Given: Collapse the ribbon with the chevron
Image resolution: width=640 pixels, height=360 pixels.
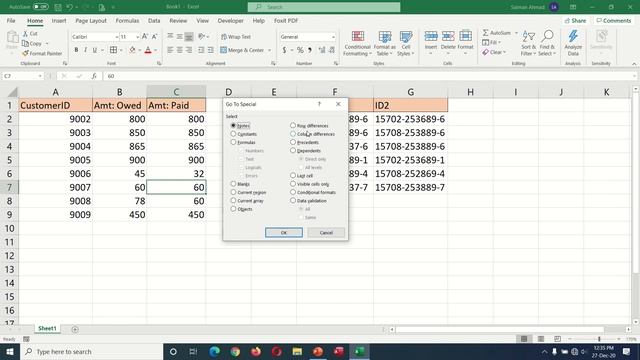Looking at the screenshot, I should (x=634, y=64).
